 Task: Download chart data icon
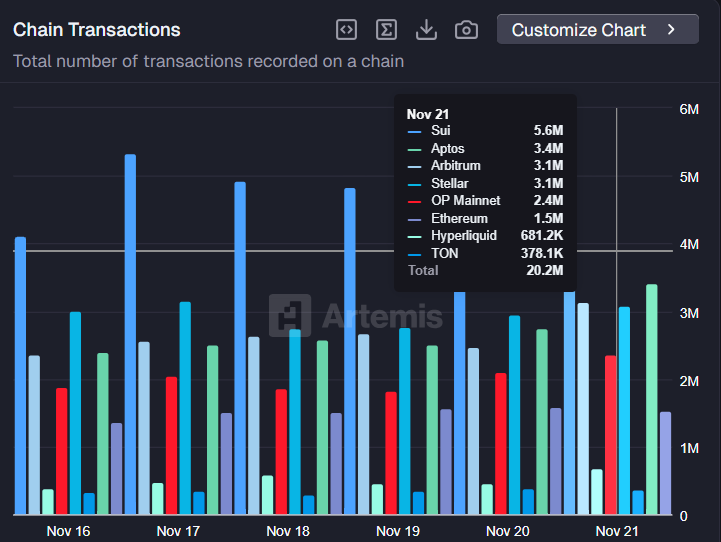pyautogui.click(x=426, y=30)
